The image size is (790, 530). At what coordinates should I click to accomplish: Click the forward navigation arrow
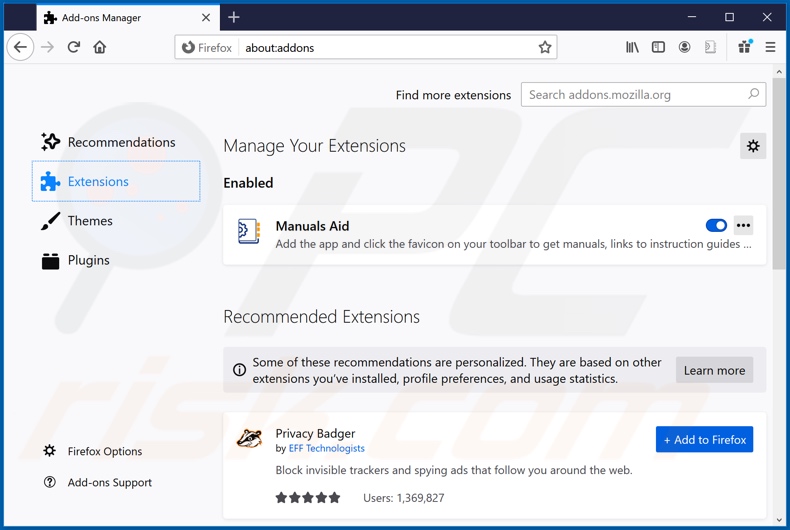(47, 47)
